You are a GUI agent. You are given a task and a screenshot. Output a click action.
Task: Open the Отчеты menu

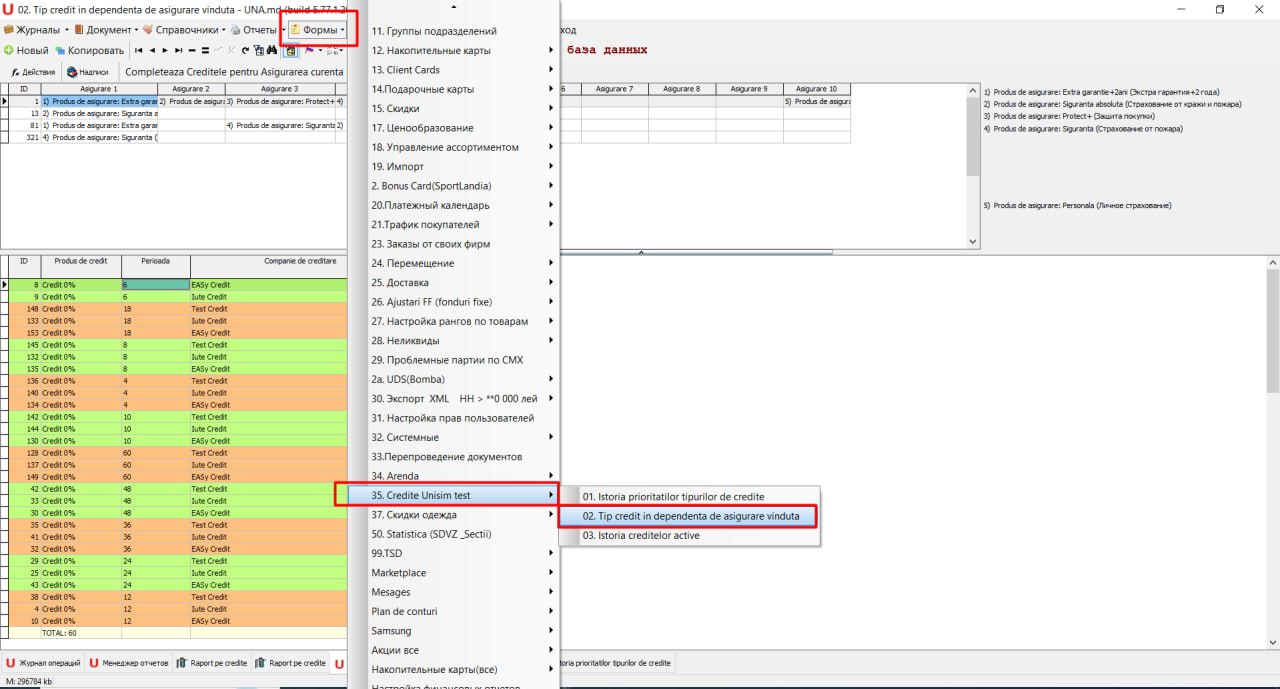[258, 30]
